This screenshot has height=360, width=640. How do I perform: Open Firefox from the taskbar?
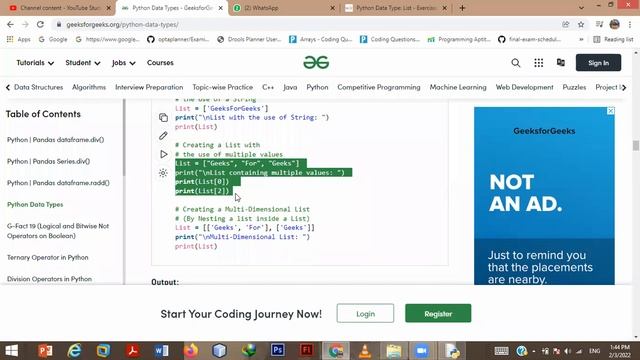pos(190,351)
